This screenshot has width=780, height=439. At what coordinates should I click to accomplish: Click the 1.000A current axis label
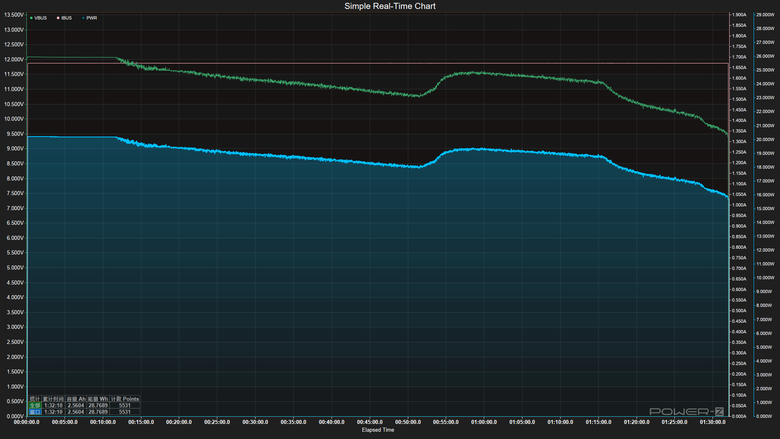click(x=739, y=205)
